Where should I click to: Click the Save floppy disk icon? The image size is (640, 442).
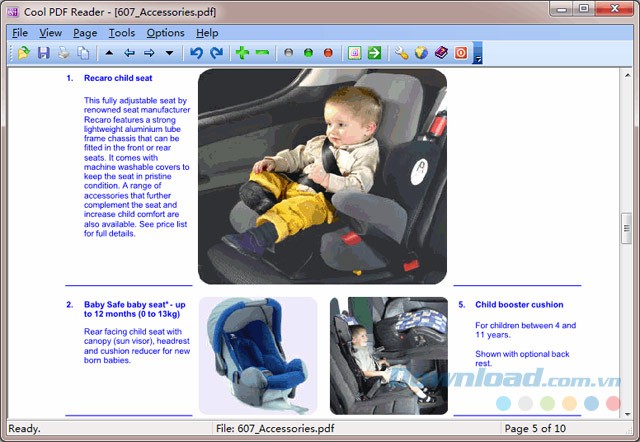pyautogui.click(x=43, y=53)
